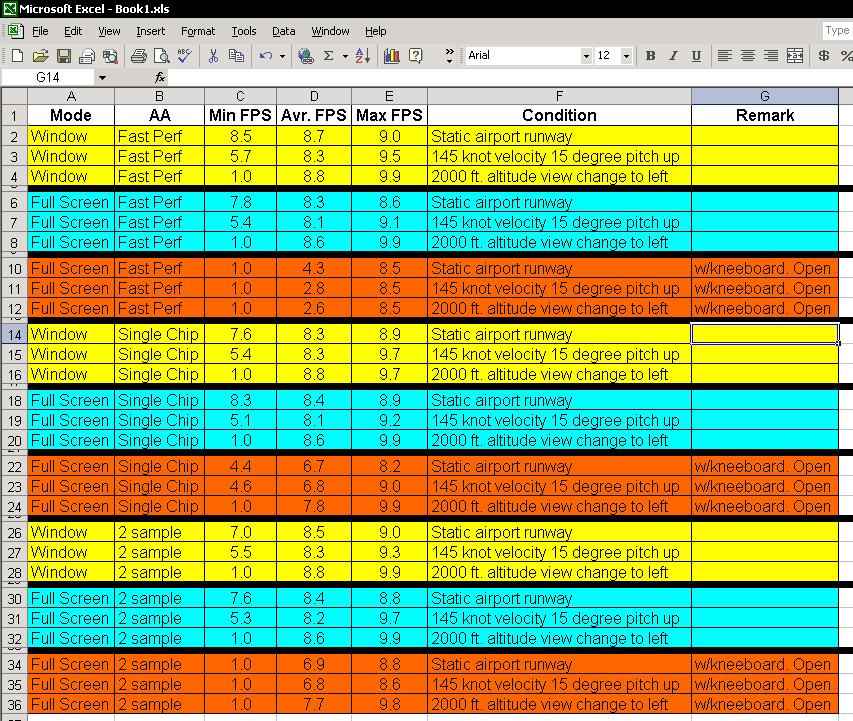Image resolution: width=853 pixels, height=721 pixels.
Task: Toggle Italic formatting
Action: pos(673,56)
